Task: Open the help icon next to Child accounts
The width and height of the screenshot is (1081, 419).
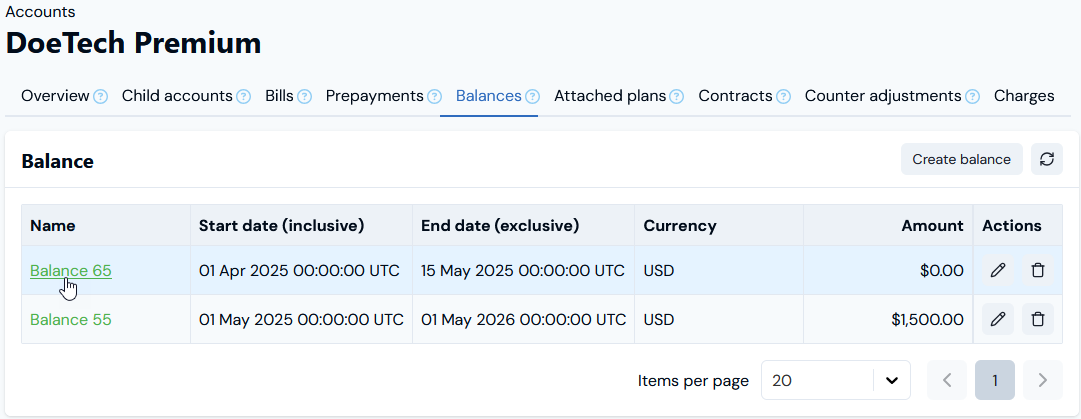Action: 243,96
